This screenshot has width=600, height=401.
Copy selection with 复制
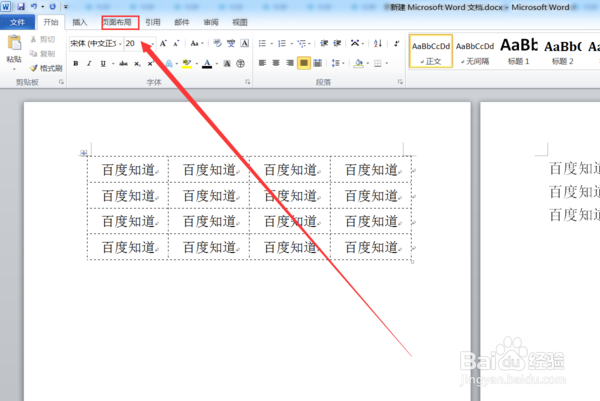(43, 54)
